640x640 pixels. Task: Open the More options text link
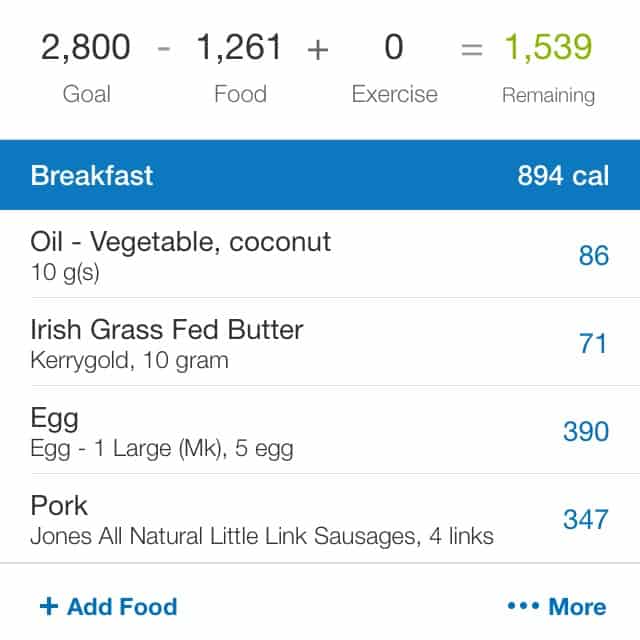(577, 607)
